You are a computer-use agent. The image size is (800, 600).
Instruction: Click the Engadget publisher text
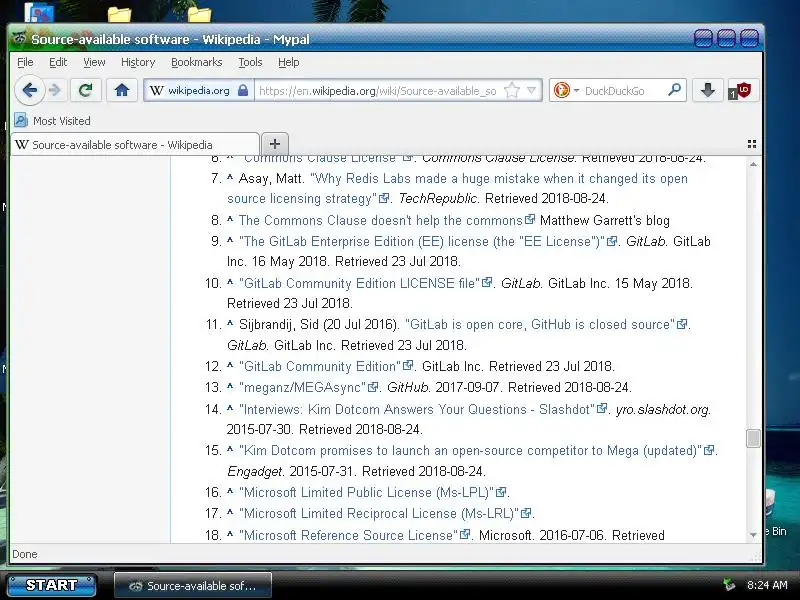pos(254,471)
